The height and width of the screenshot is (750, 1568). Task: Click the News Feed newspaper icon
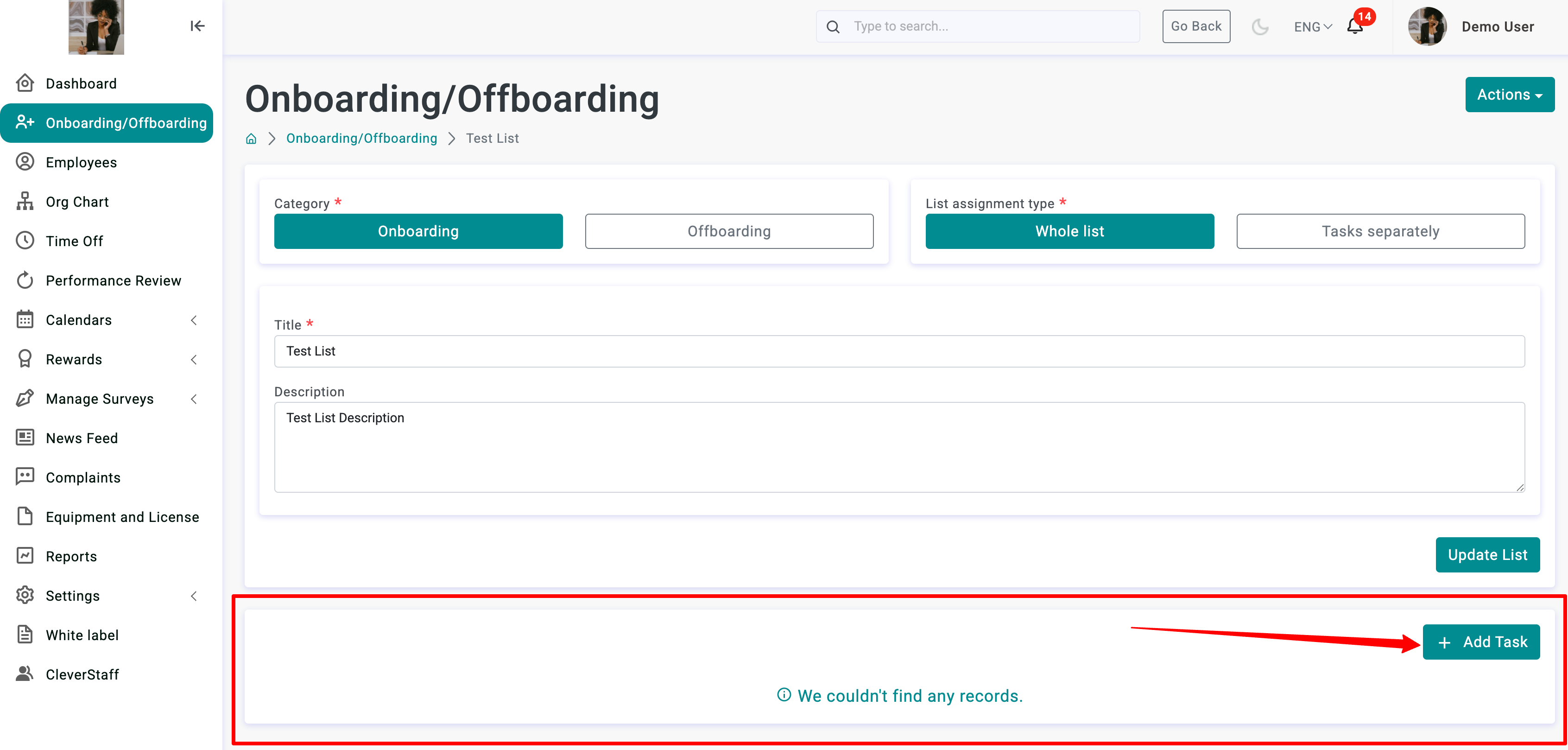25,438
